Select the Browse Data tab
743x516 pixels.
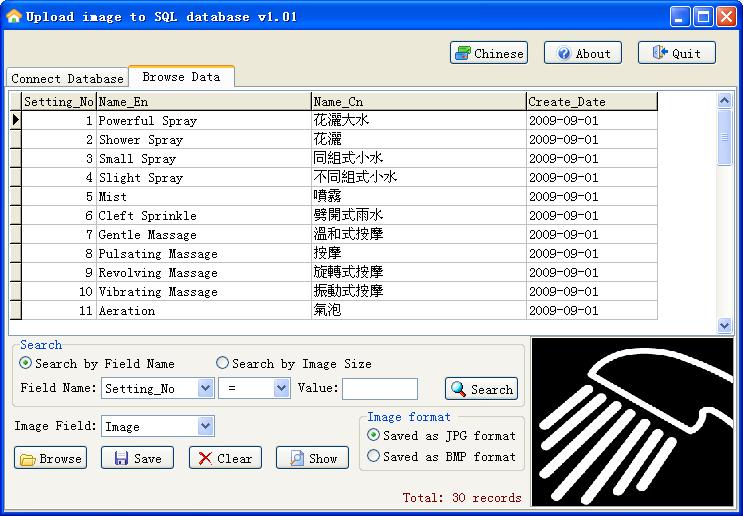(x=181, y=76)
